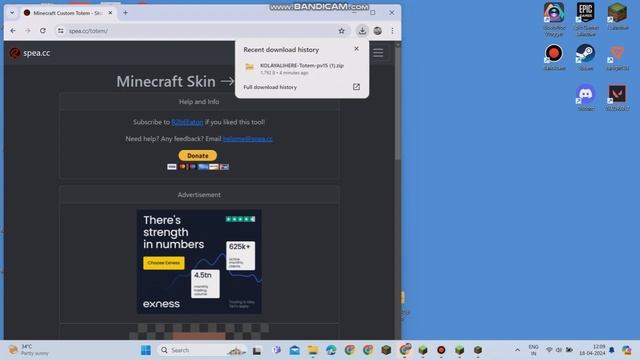Open Full download history
The image size is (640, 360).
click(270, 87)
